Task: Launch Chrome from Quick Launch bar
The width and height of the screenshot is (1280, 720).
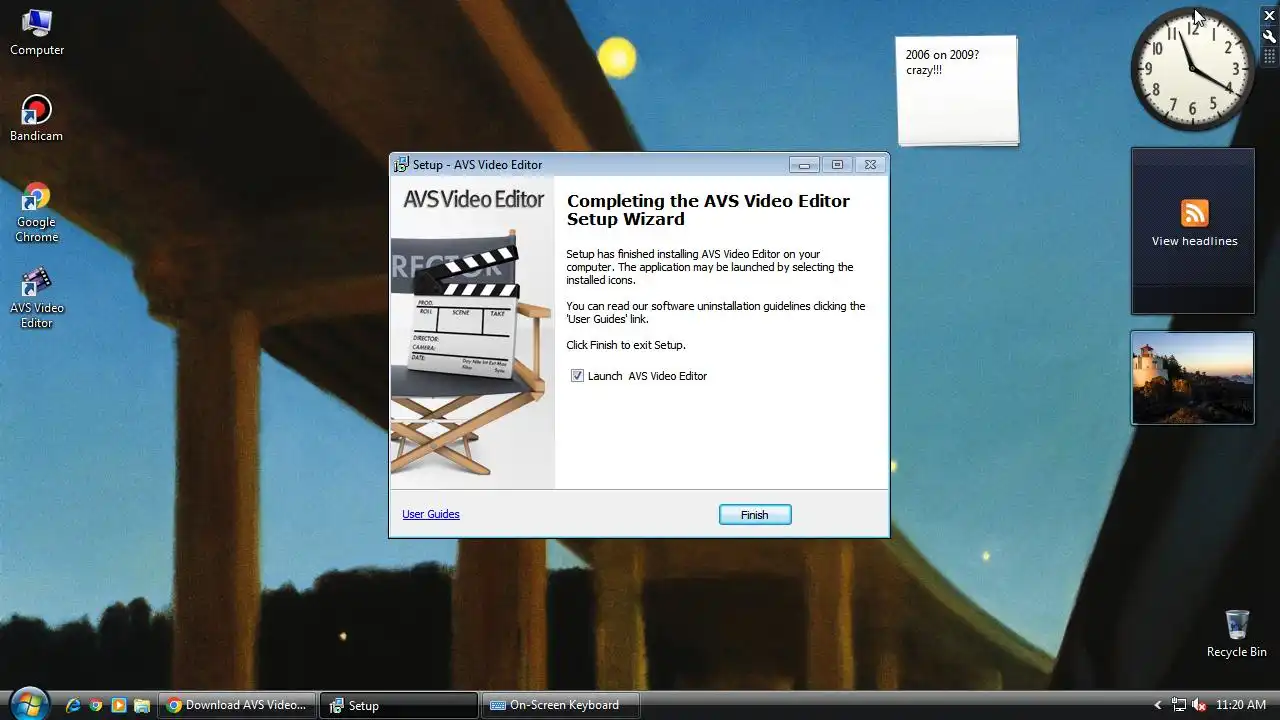Action: tap(96, 705)
